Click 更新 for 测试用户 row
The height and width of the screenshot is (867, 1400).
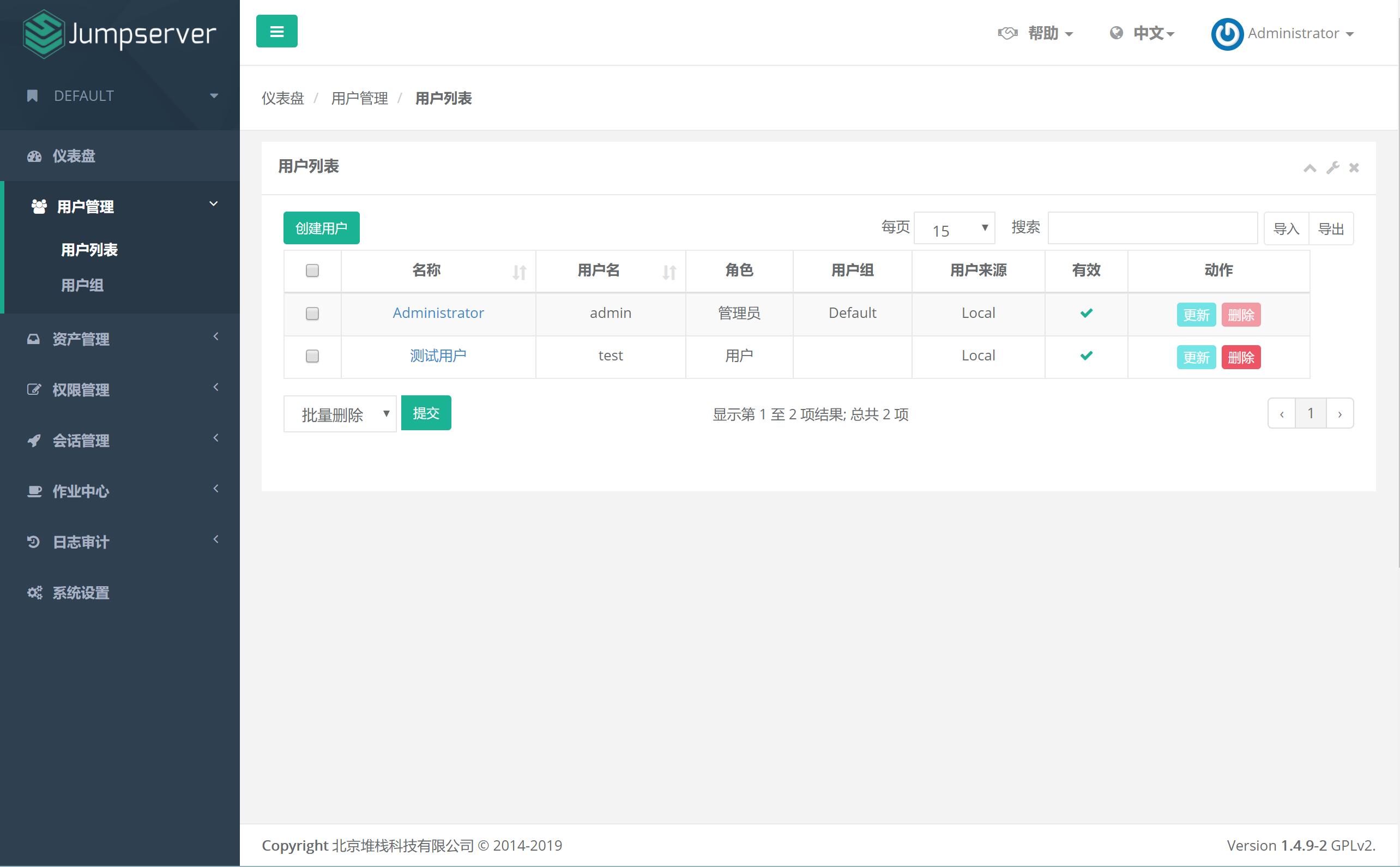tap(1197, 357)
